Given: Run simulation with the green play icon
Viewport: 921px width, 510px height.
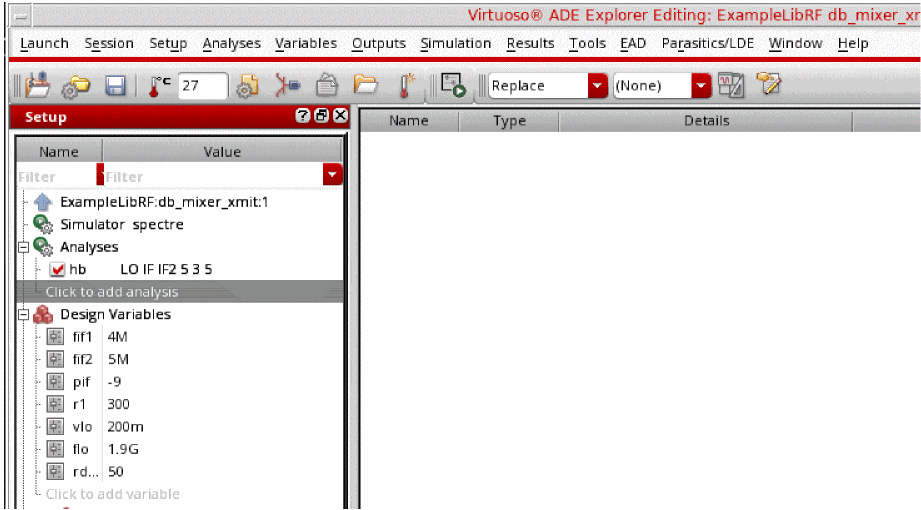Looking at the screenshot, I should point(453,86).
